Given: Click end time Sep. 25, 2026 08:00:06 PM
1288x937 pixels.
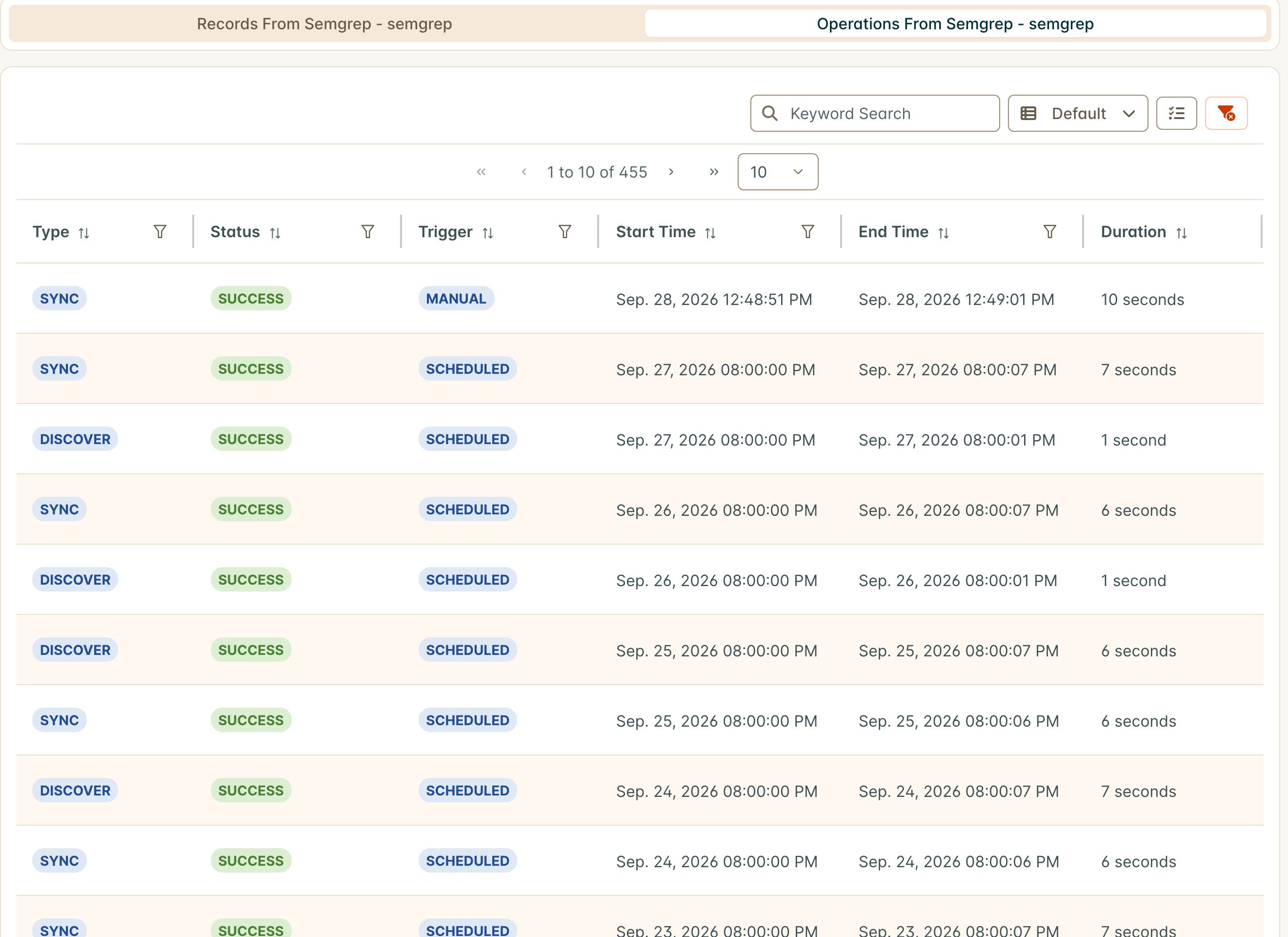Looking at the screenshot, I should coord(959,721).
